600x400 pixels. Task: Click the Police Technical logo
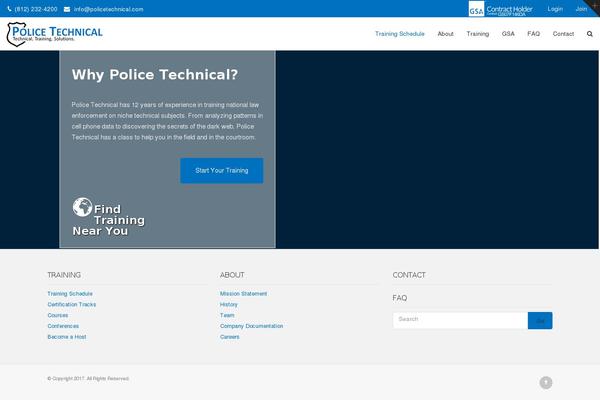[55, 34]
